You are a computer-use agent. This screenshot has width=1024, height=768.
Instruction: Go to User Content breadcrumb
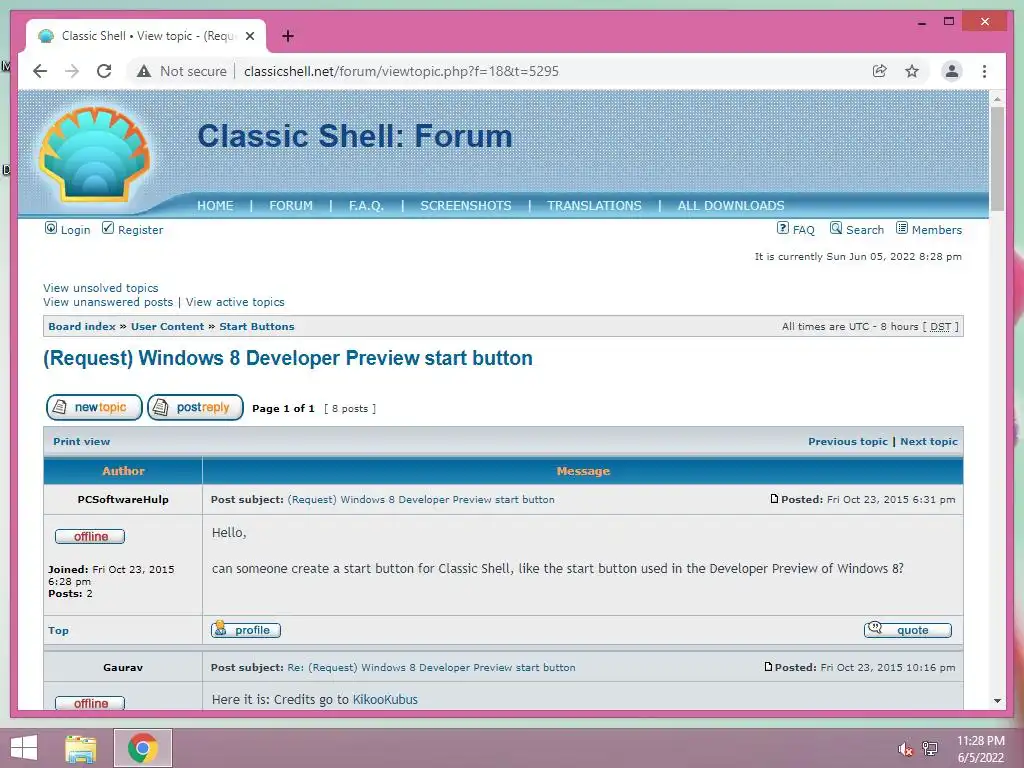[x=167, y=327]
